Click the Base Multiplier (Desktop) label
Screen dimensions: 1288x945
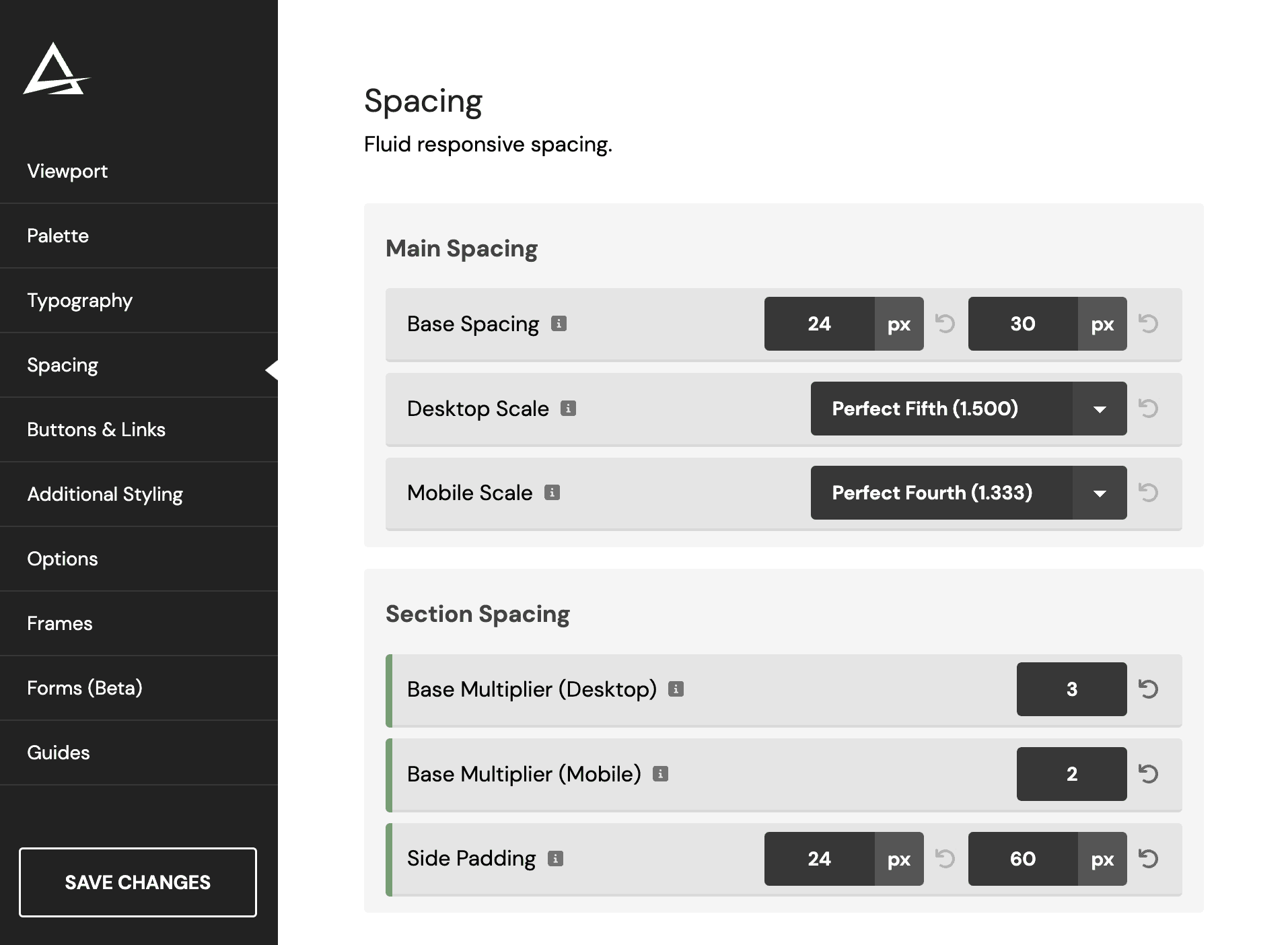pyautogui.click(x=532, y=689)
